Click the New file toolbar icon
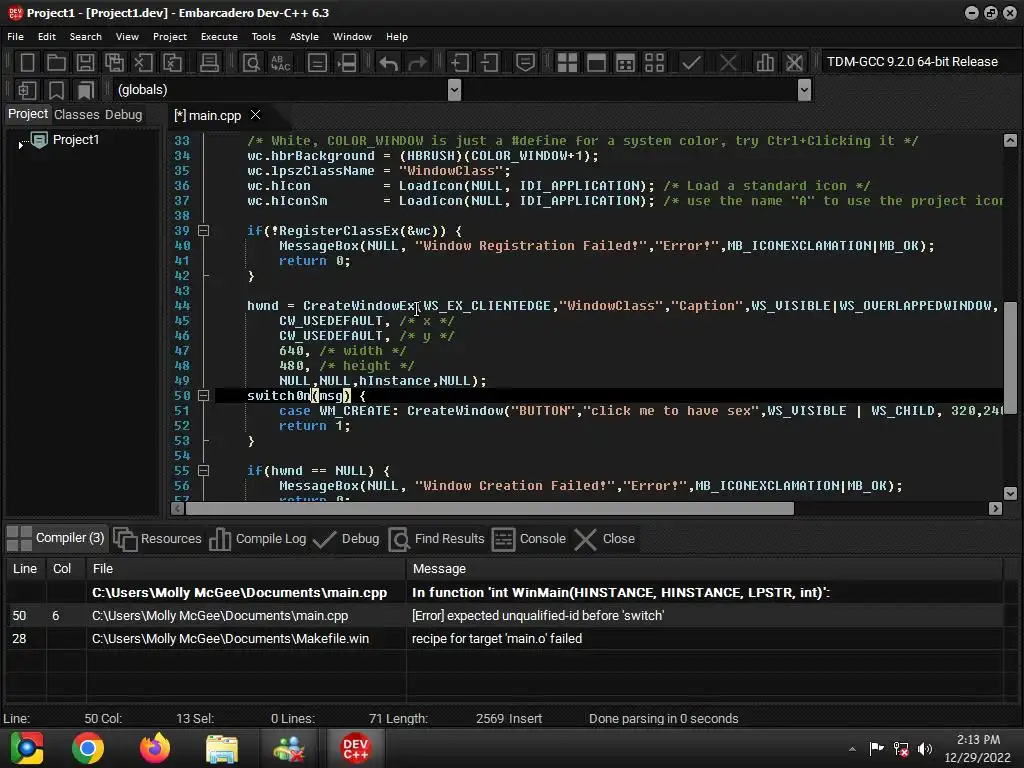The width and height of the screenshot is (1024, 768). point(27,63)
